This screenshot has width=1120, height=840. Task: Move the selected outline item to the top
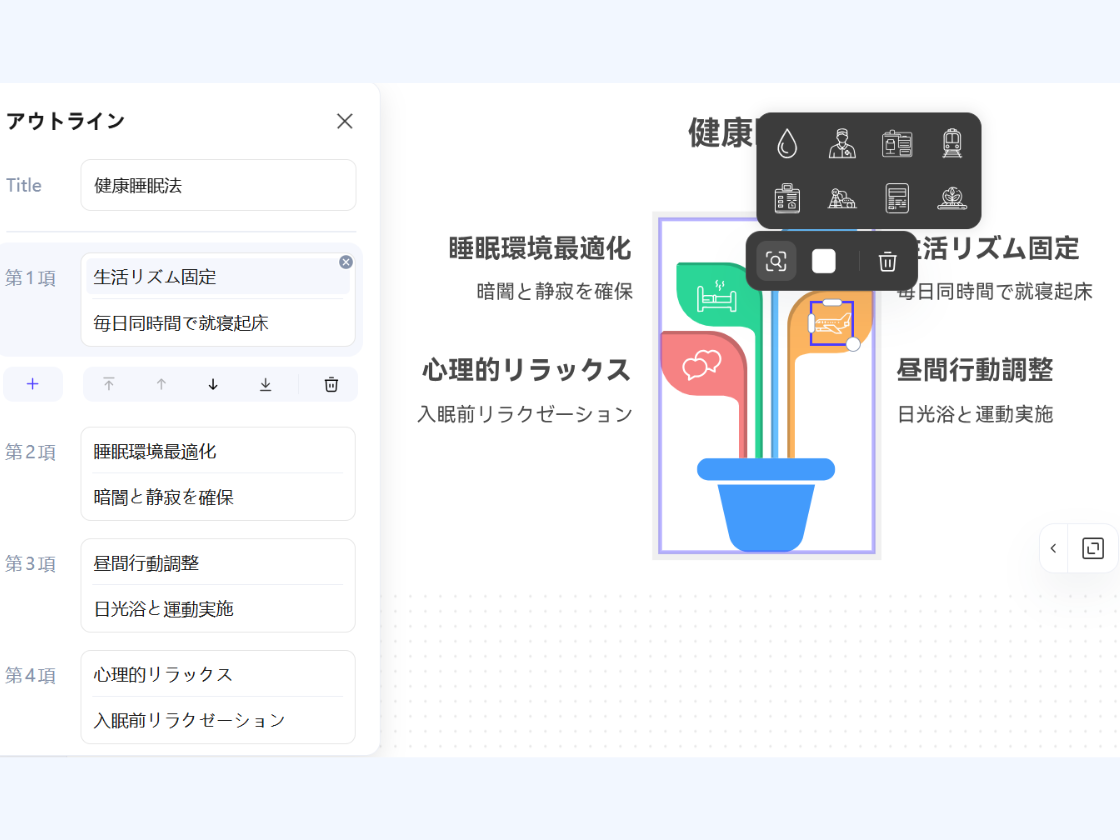(108, 384)
